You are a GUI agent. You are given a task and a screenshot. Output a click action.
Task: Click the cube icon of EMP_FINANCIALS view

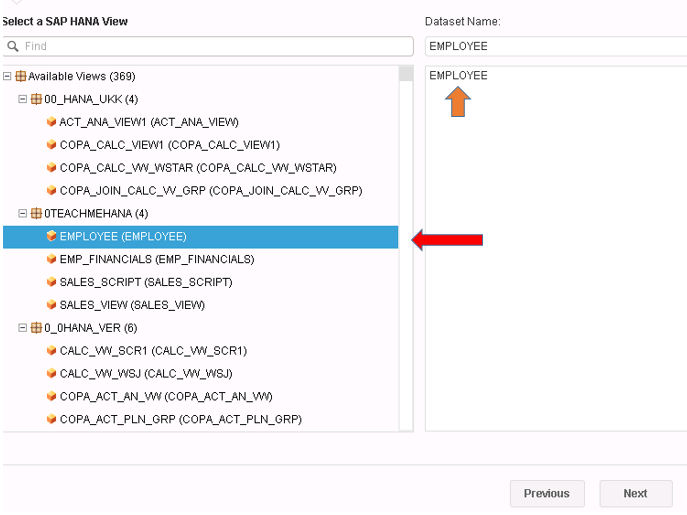(x=51, y=259)
